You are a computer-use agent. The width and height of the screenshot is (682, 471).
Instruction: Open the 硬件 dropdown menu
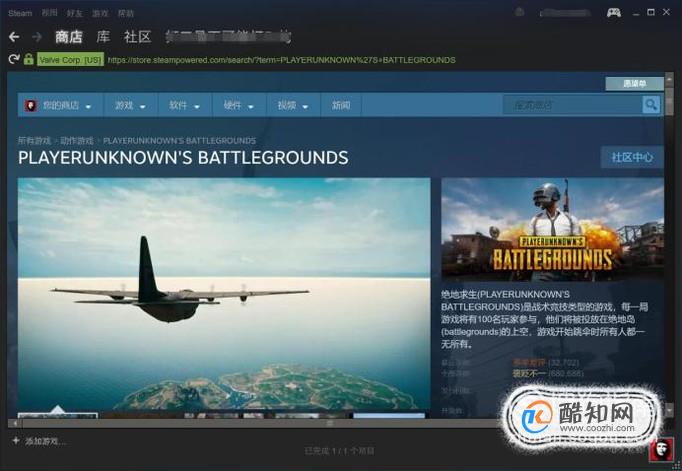pos(238,105)
